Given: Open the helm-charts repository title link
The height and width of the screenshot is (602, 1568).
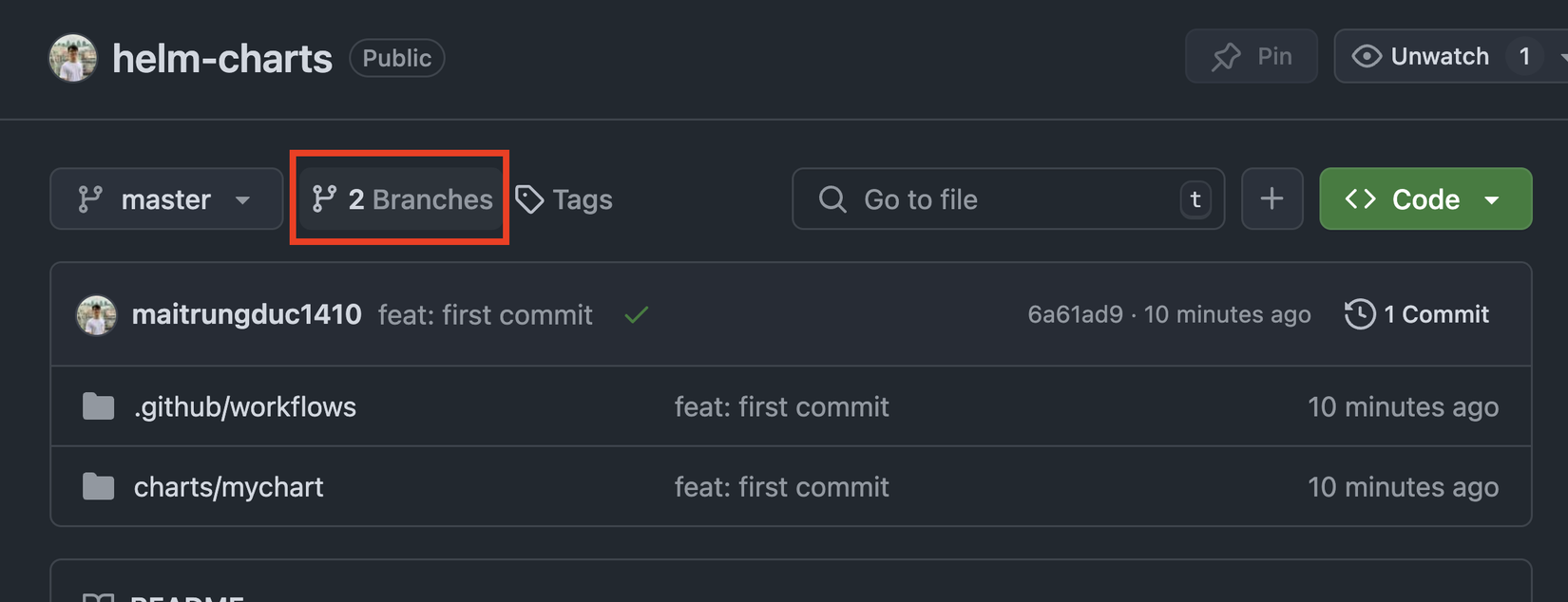Looking at the screenshot, I should [222, 59].
